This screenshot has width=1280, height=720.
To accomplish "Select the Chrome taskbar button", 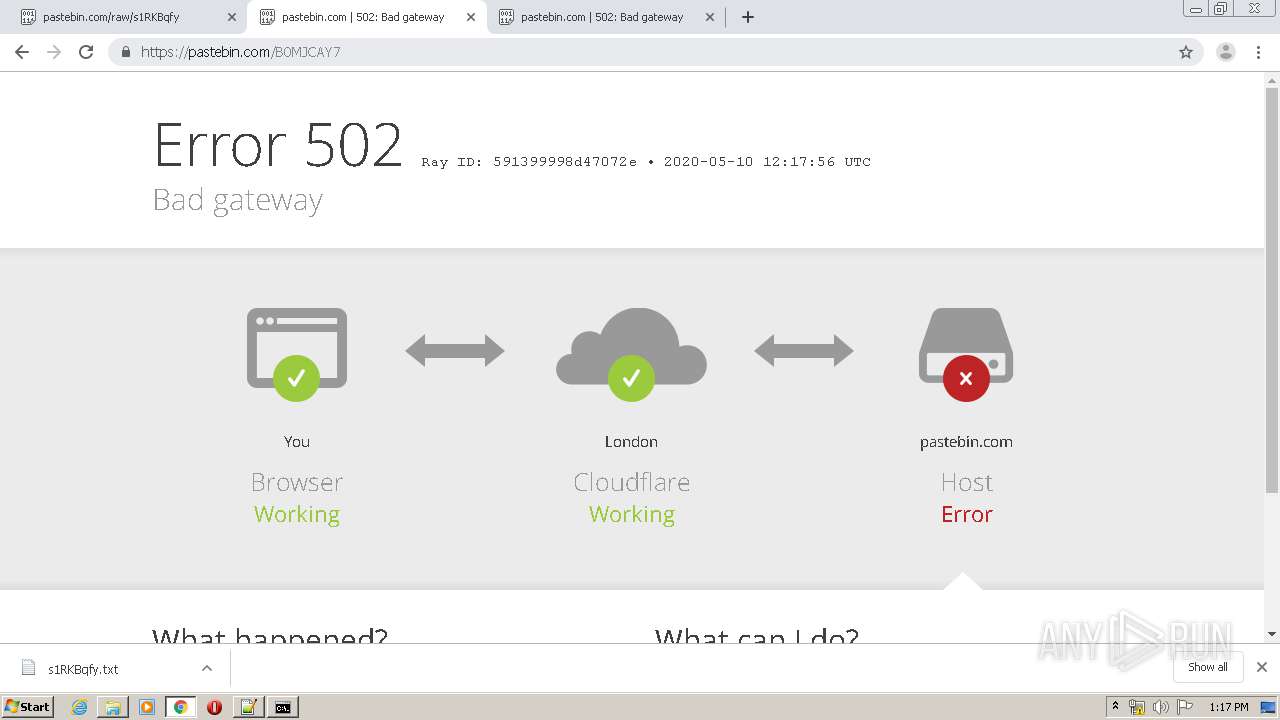I will coord(181,707).
